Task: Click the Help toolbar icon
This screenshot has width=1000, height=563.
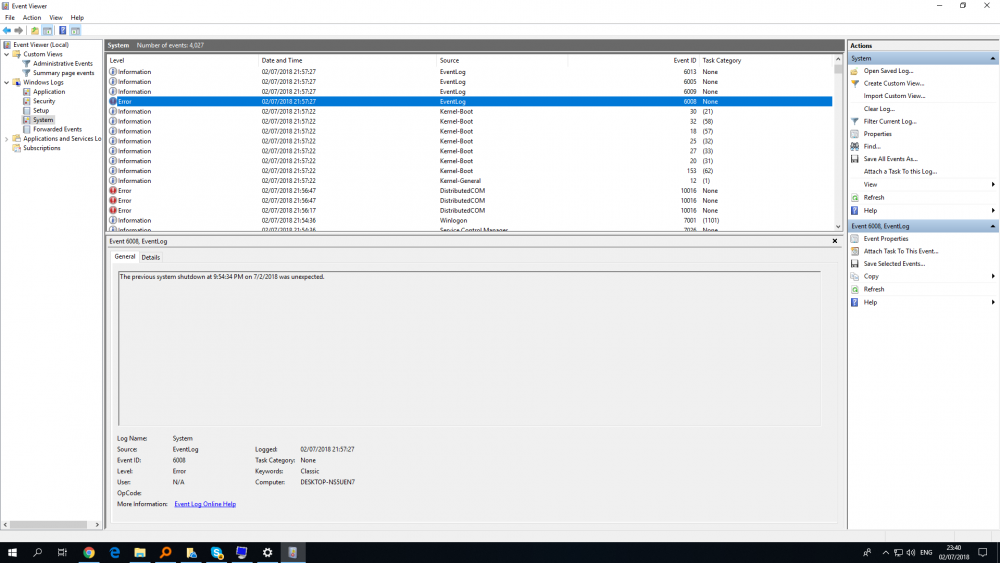Action: [x=62, y=31]
